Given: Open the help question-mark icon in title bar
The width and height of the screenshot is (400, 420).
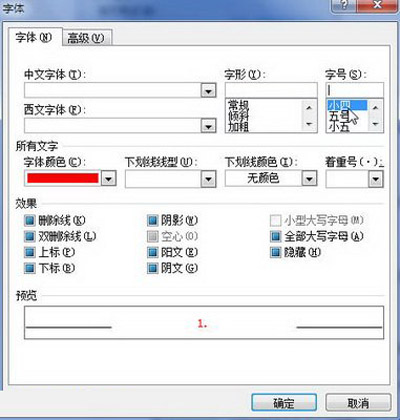Looking at the screenshot, I should coord(345,5).
